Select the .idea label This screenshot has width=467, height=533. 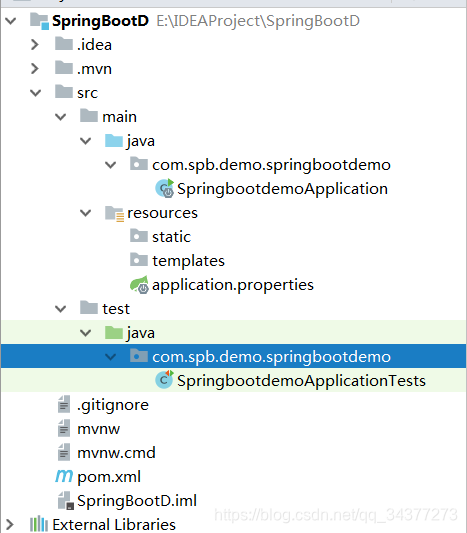(94, 45)
